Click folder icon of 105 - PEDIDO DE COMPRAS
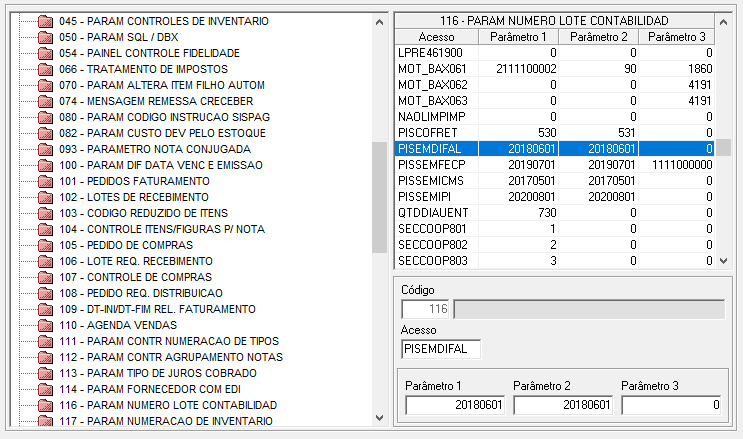743x439 pixels. pyautogui.click(x=45, y=246)
